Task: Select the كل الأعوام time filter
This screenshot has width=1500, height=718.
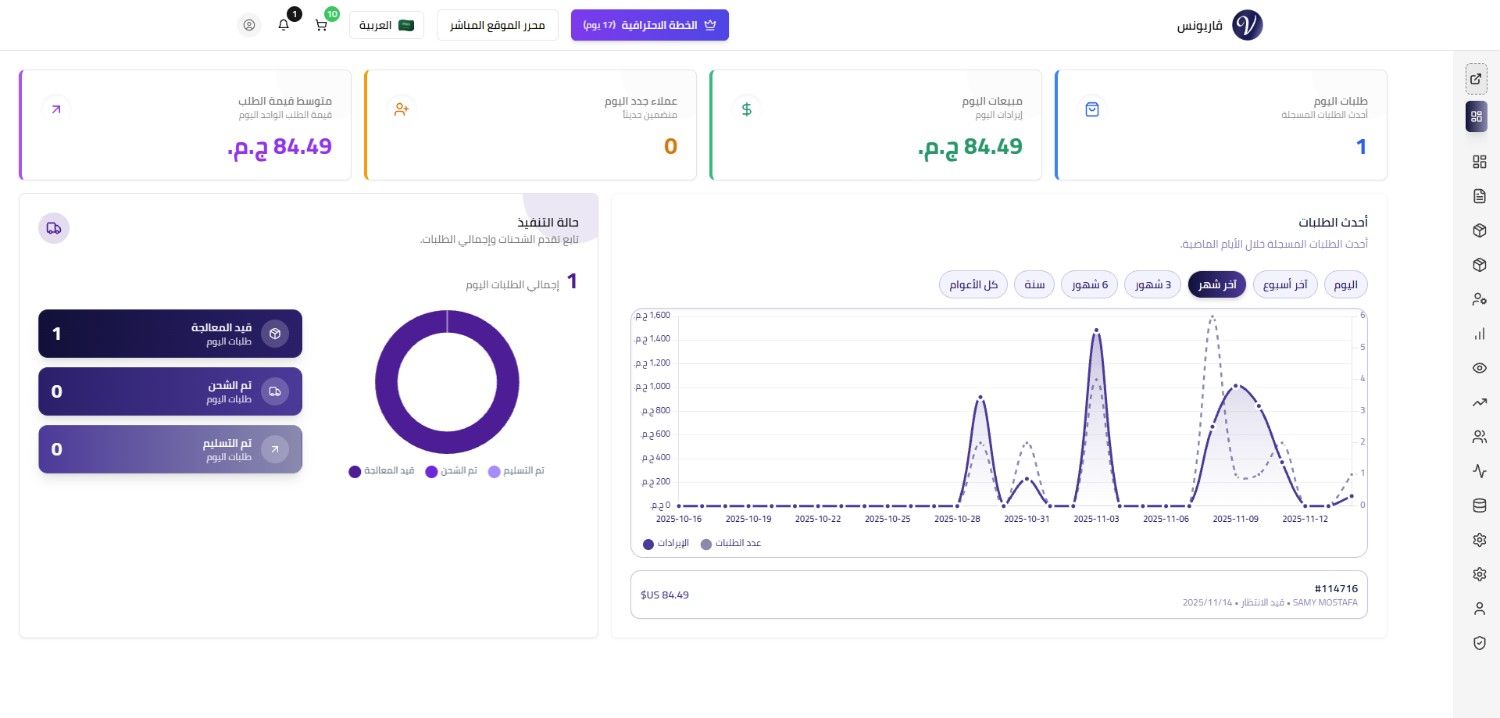Action: pyautogui.click(x=973, y=284)
